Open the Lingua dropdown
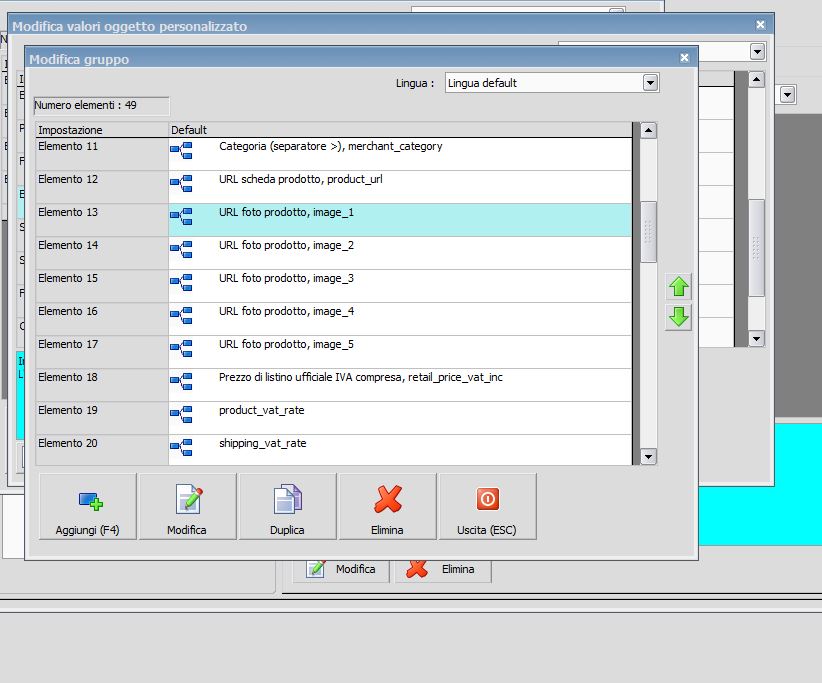This screenshot has height=683, width=822. coord(650,83)
